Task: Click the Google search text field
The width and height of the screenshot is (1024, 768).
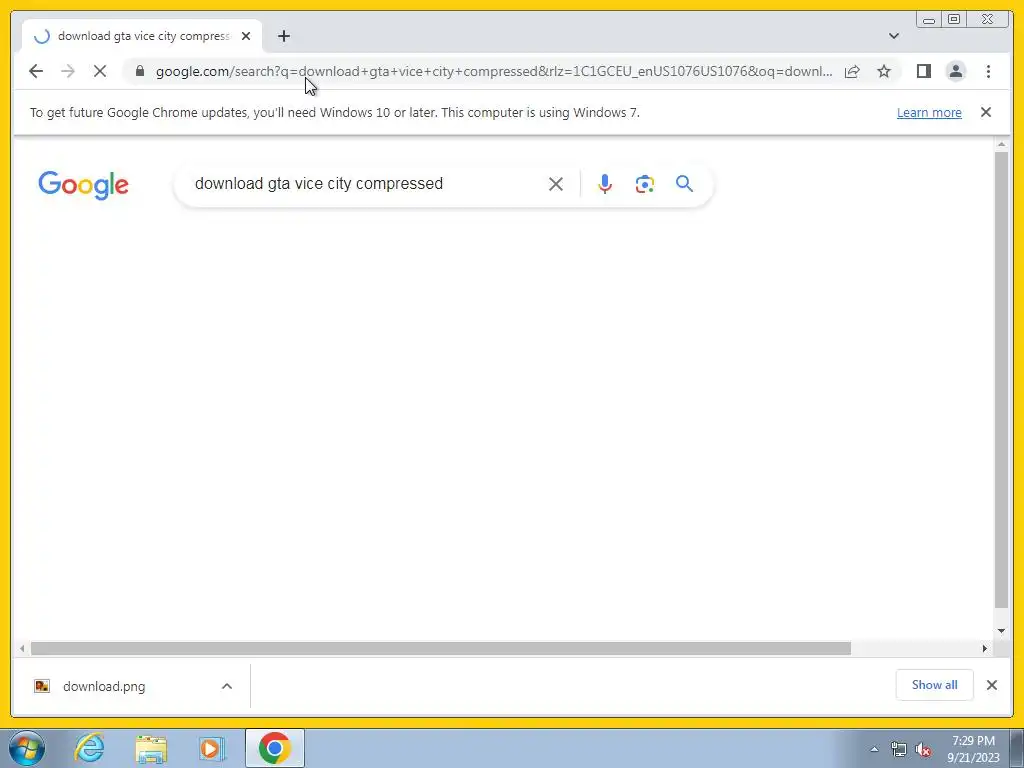Action: 366,184
